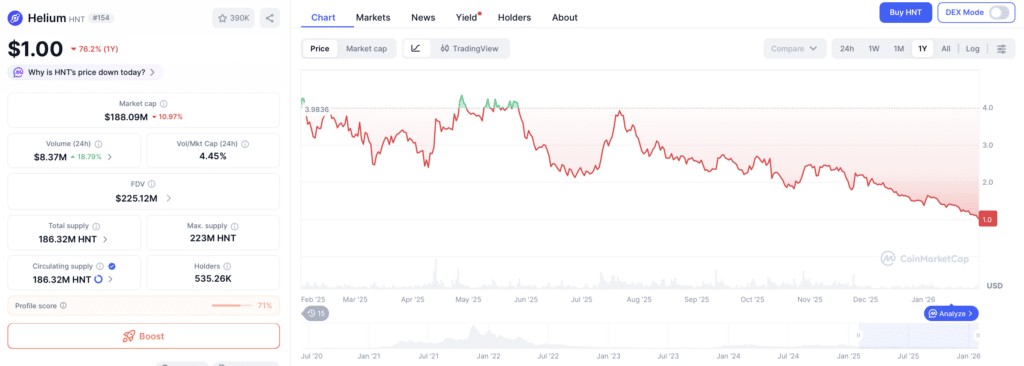The height and width of the screenshot is (366, 1024).
Task: Expand Circulating supply details chevron
Action: click(x=110, y=279)
